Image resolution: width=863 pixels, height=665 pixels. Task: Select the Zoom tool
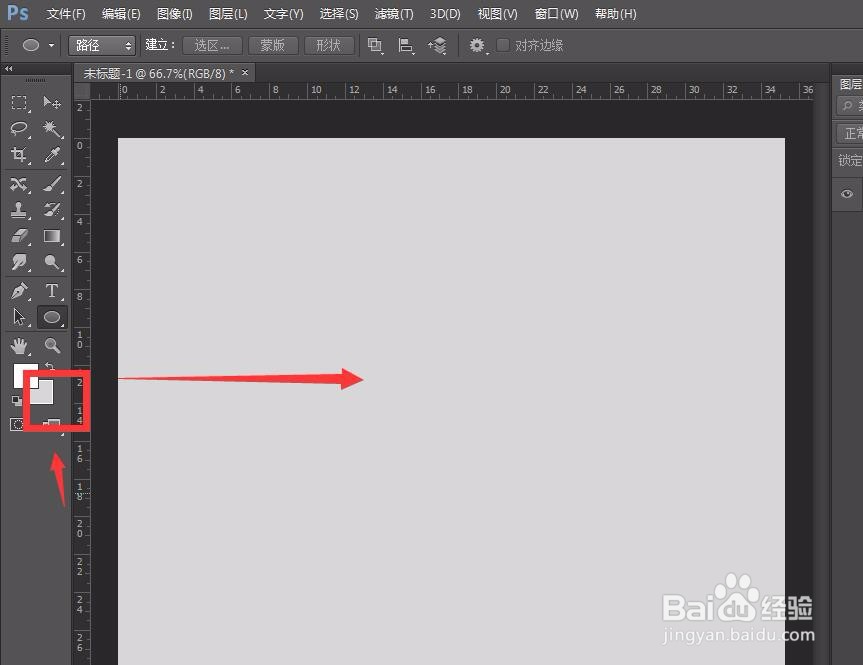pos(52,347)
